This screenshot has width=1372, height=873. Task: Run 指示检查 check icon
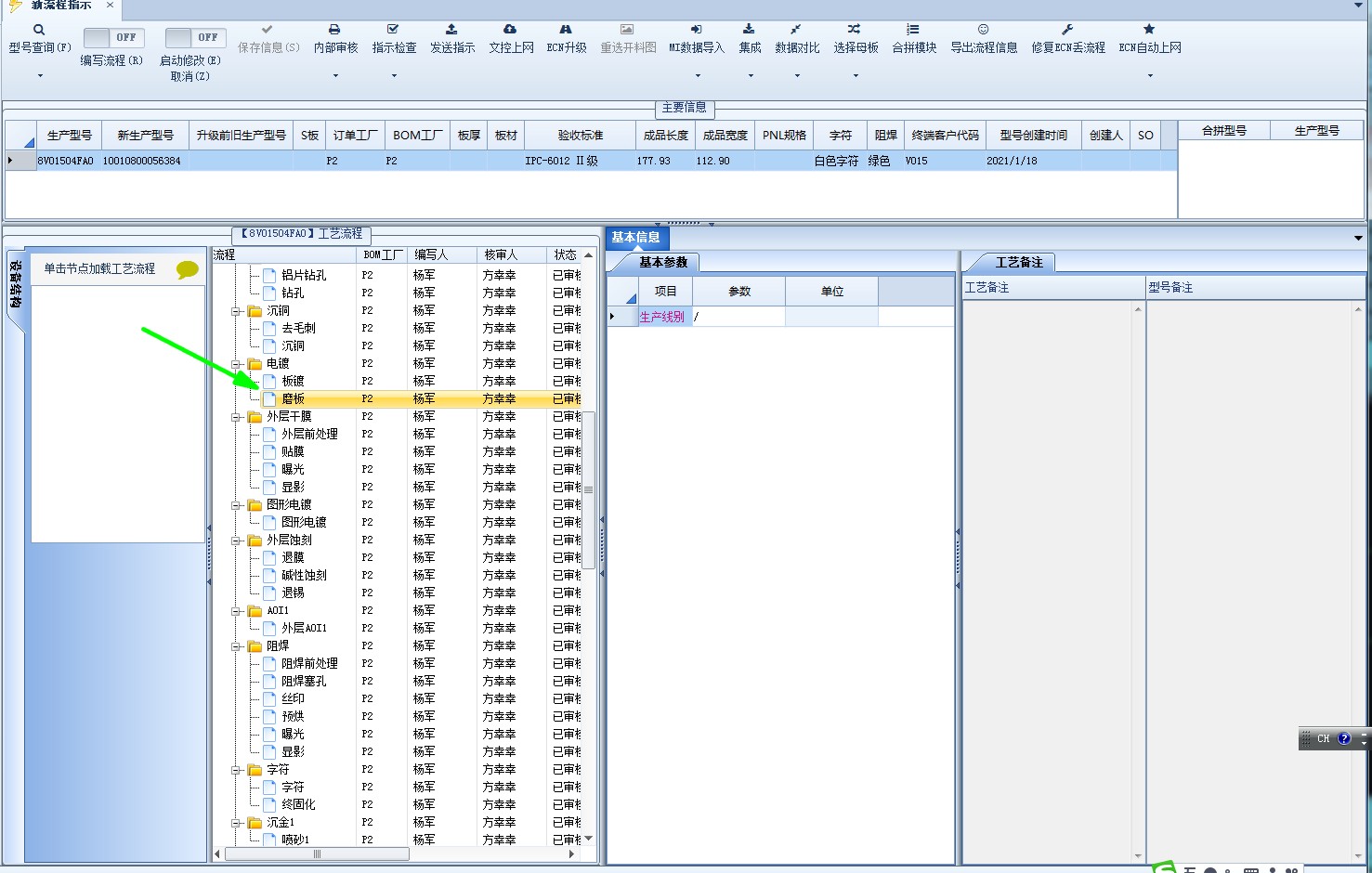coord(393,30)
